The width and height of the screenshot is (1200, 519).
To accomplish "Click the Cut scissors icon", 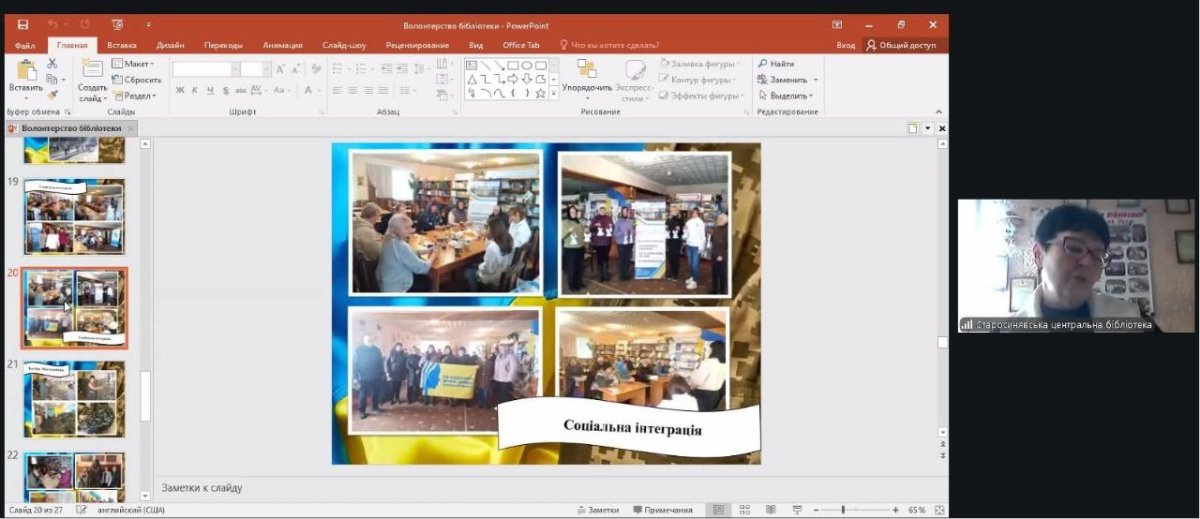I will click(x=52, y=64).
